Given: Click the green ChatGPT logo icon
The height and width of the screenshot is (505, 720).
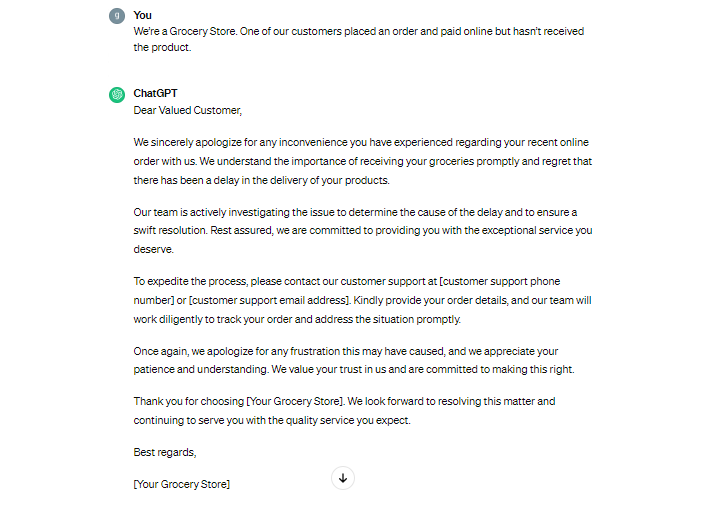Looking at the screenshot, I should tap(116, 94).
